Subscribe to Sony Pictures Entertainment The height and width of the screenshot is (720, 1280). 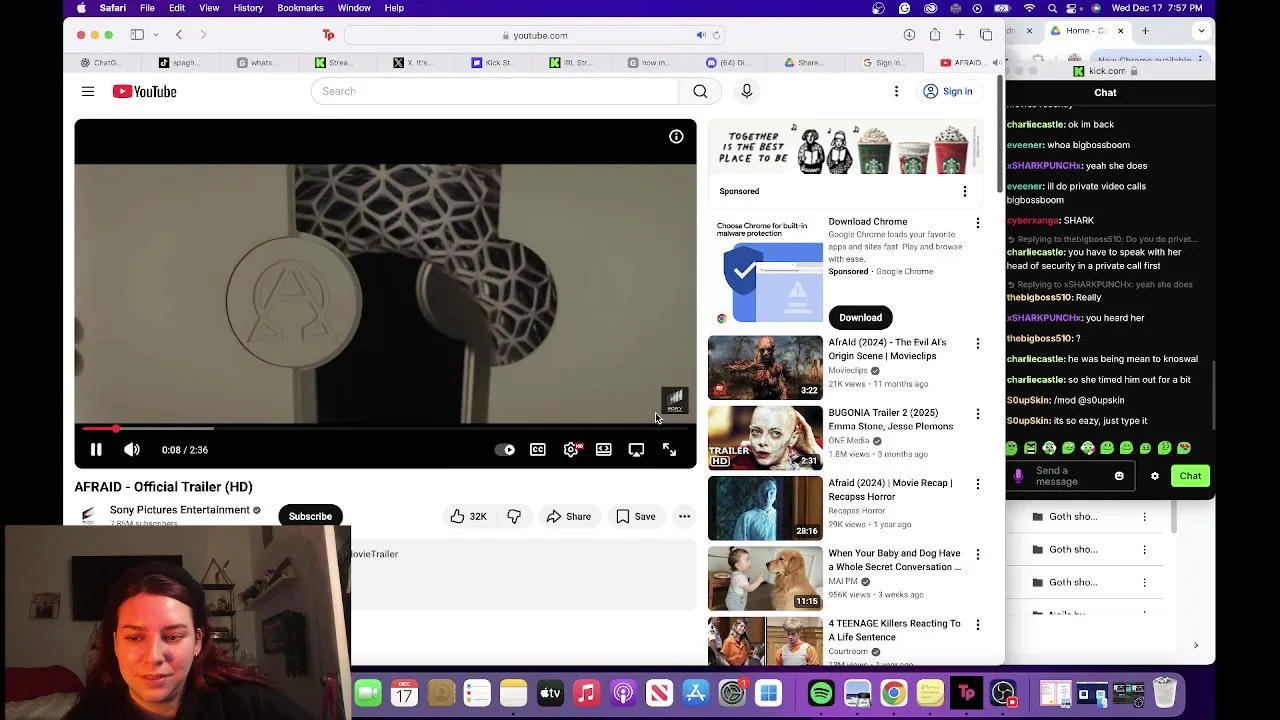pos(310,516)
